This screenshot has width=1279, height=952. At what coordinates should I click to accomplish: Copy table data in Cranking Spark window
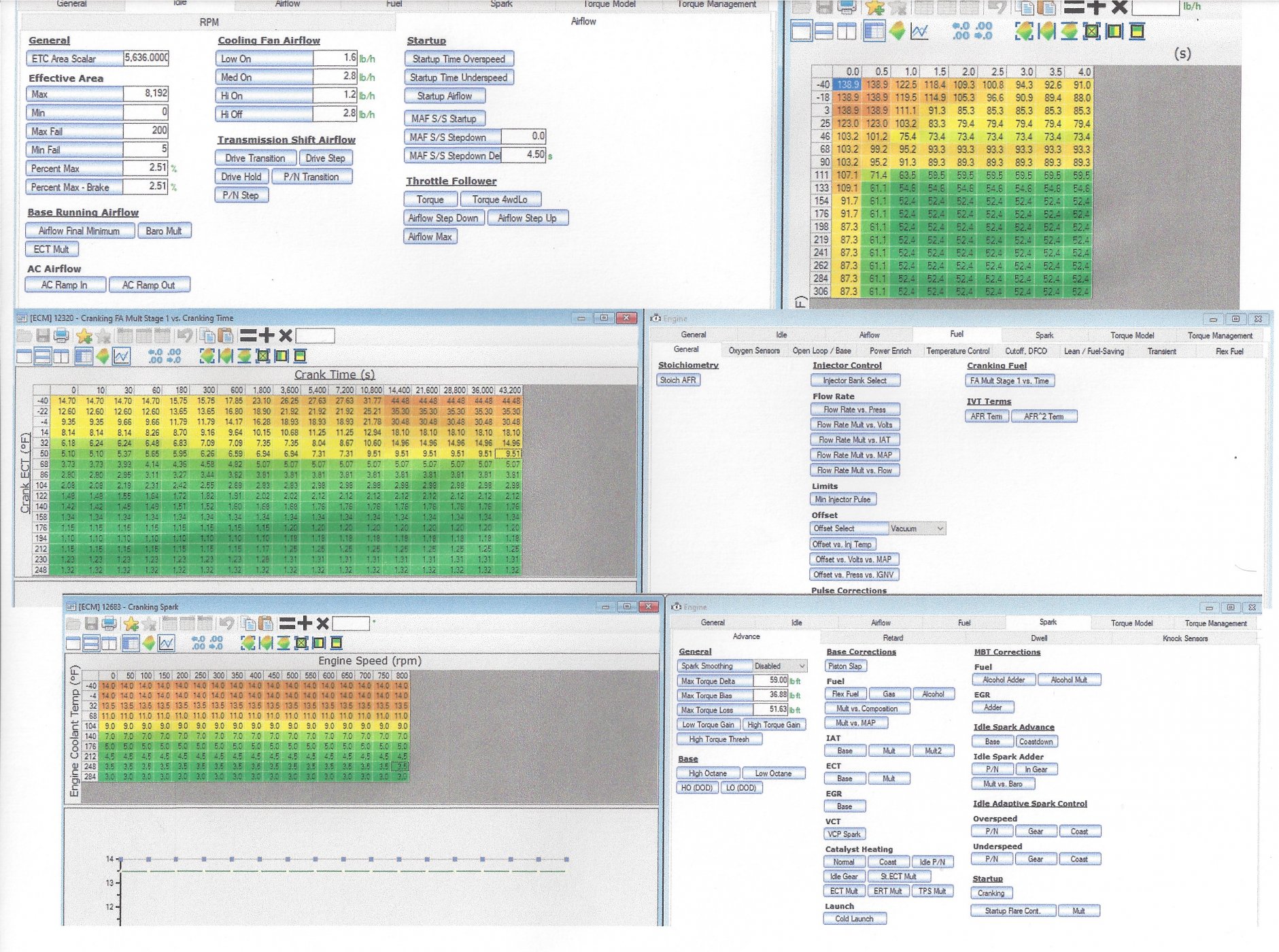pyautogui.click(x=249, y=623)
